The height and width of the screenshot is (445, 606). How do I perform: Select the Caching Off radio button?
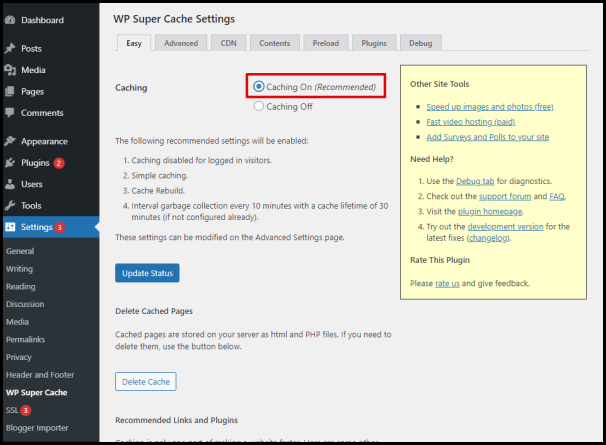click(x=259, y=106)
